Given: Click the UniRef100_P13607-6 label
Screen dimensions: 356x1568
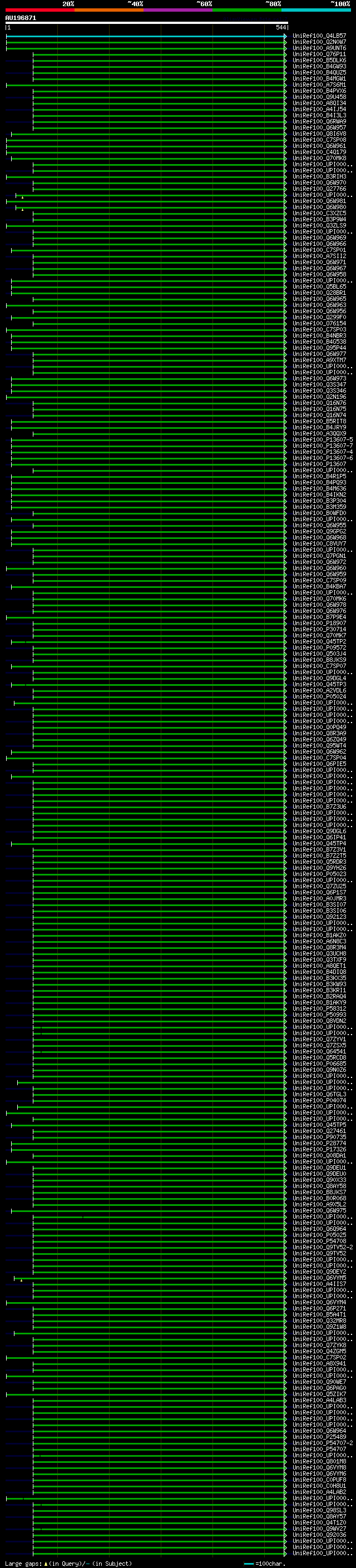Looking at the screenshot, I should coord(323,458).
